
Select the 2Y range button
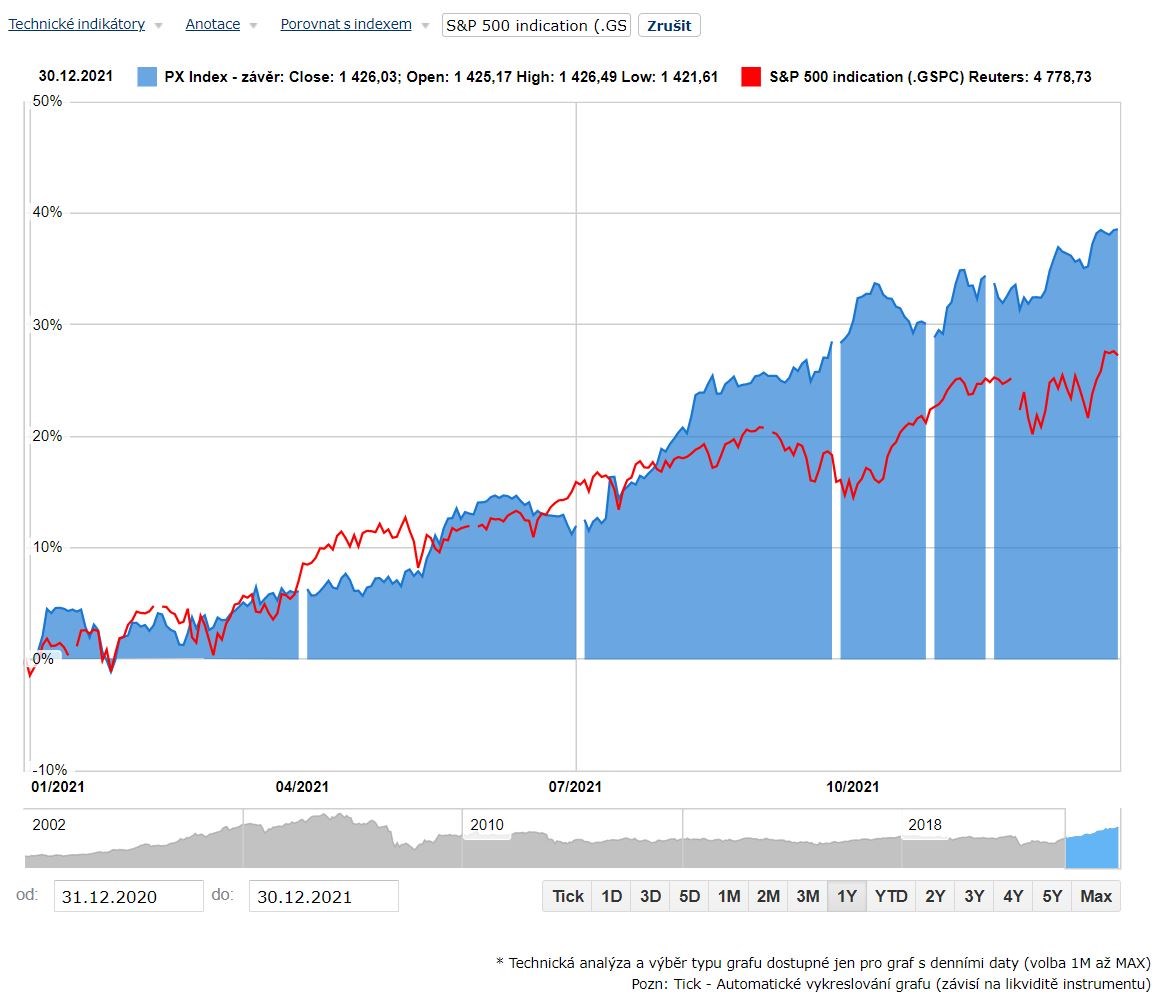tap(934, 896)
